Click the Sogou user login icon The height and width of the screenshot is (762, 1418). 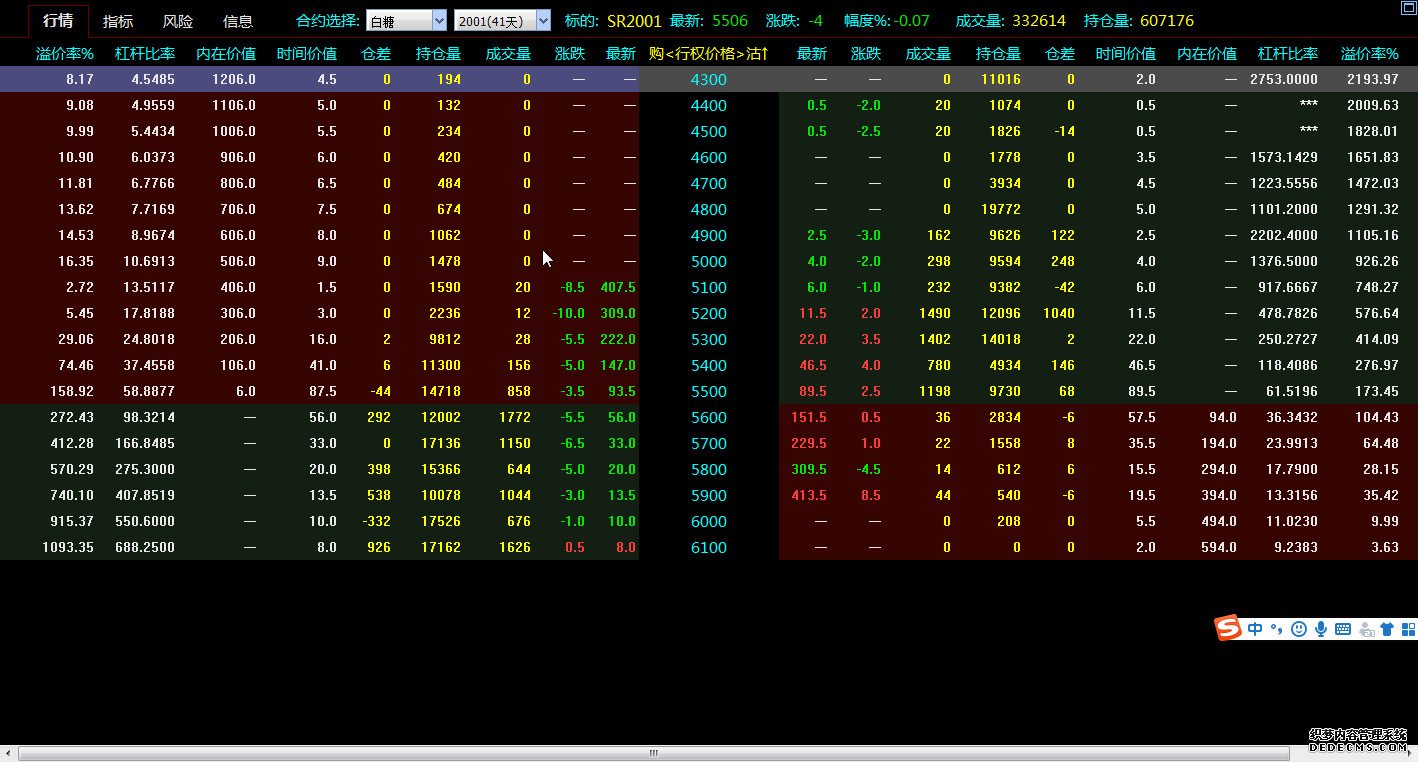1365,629
